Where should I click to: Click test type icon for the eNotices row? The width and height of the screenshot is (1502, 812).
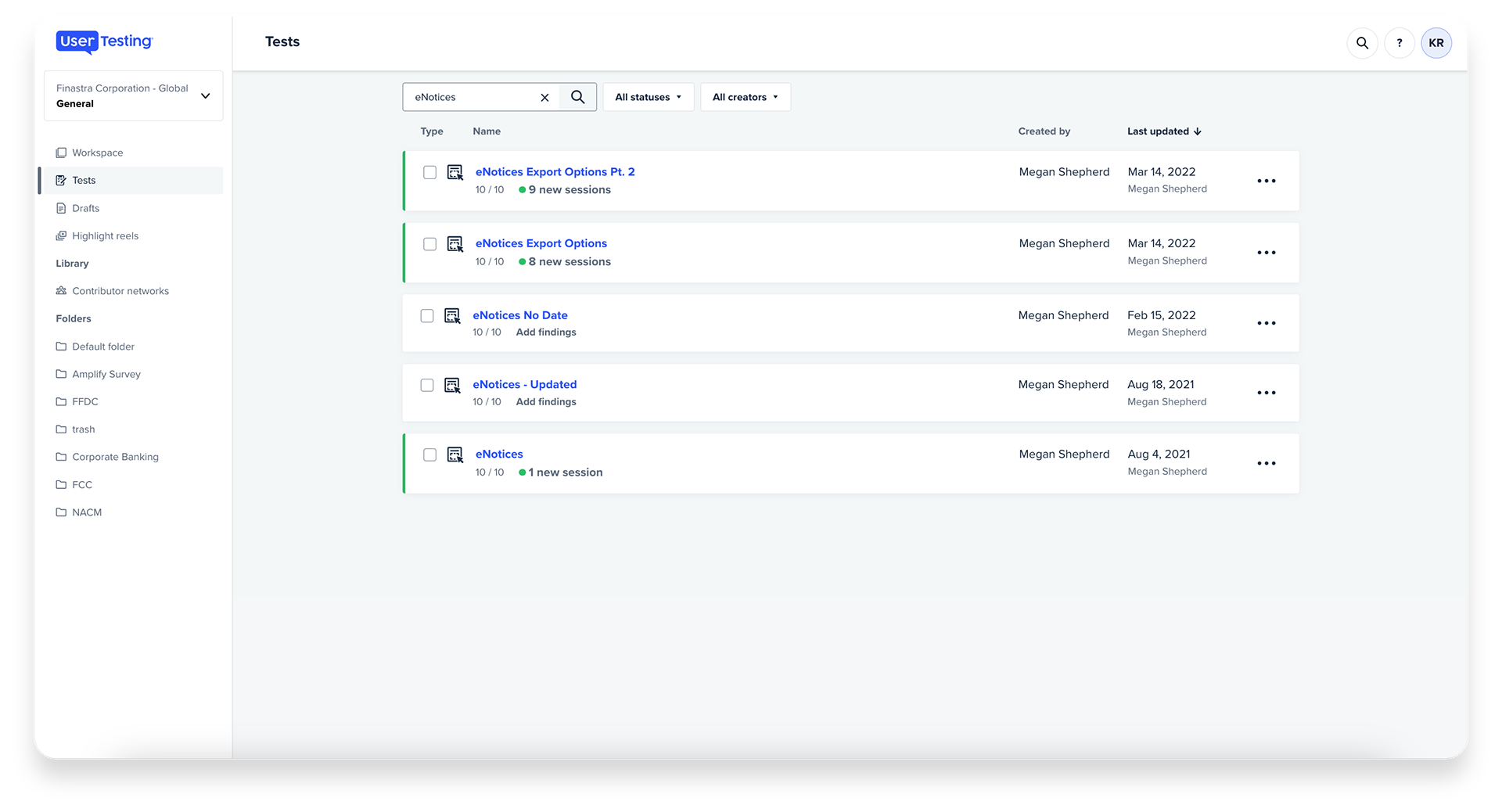(455, 455)
